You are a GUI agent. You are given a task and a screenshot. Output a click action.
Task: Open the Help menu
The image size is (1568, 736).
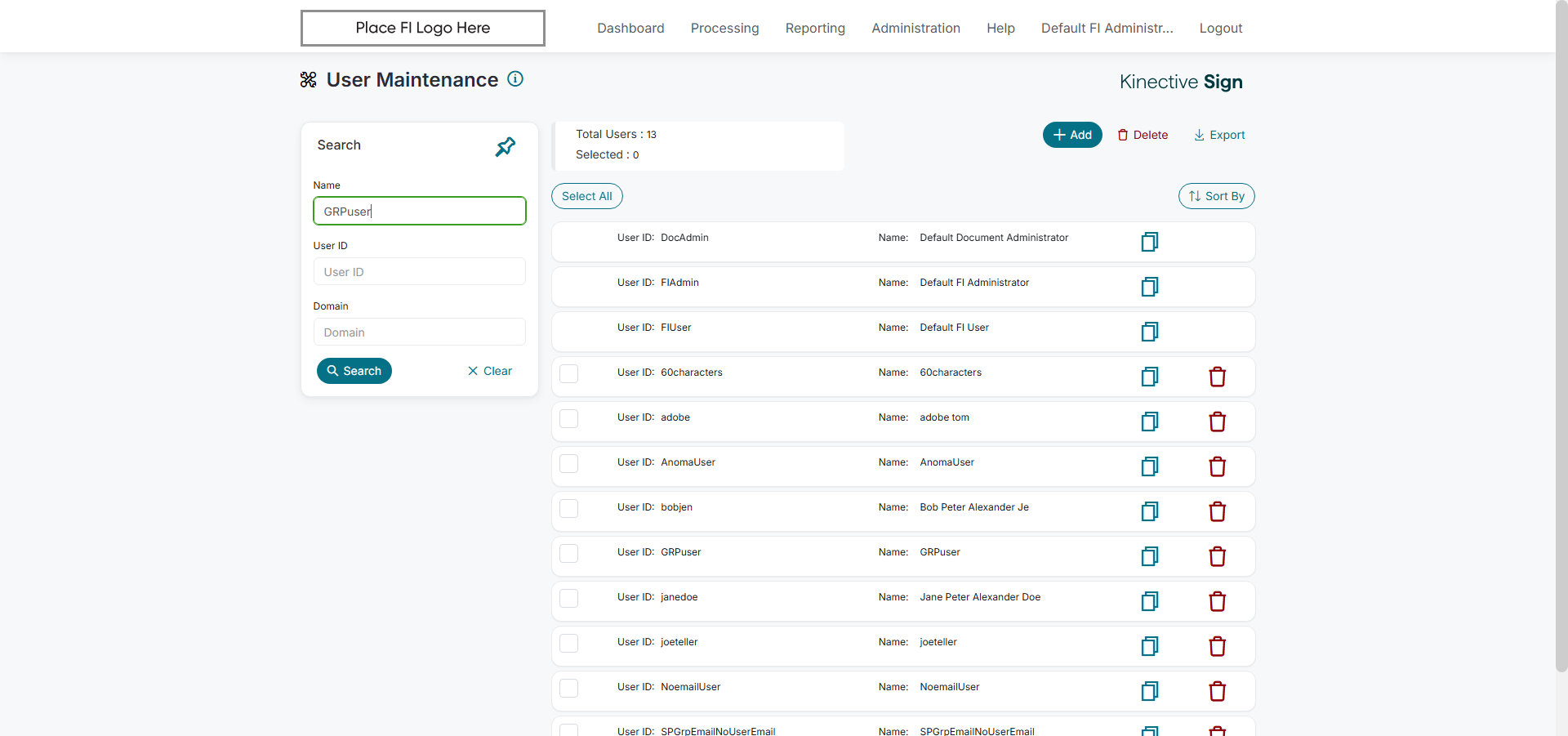coord(1000,28)
